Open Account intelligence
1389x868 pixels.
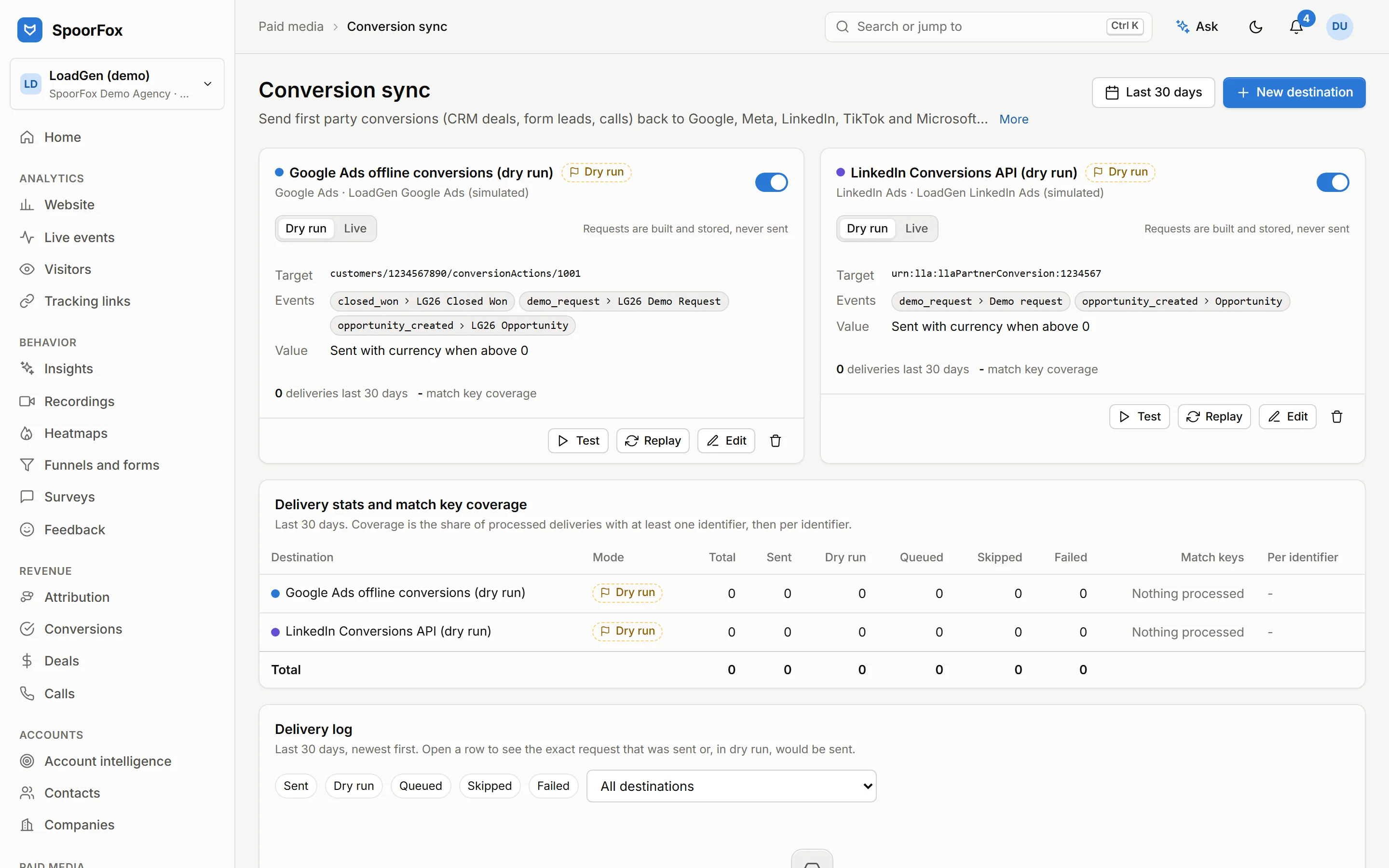tap(117, 761)
